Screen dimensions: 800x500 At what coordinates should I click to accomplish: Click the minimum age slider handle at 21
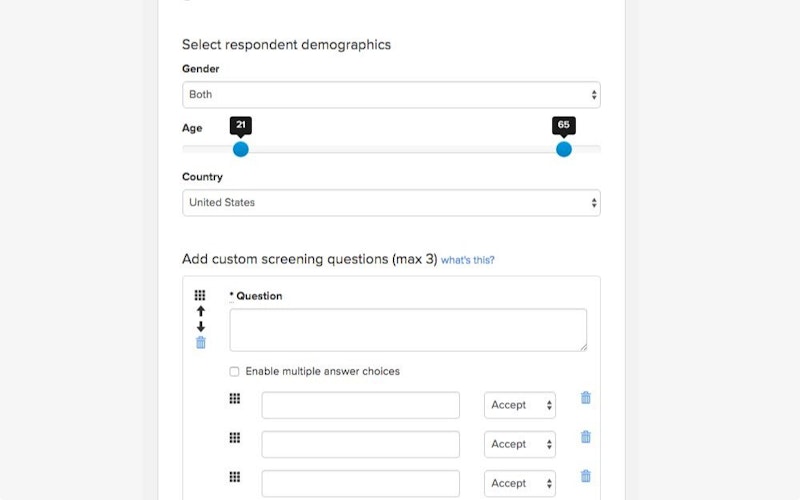coord(240,149)
